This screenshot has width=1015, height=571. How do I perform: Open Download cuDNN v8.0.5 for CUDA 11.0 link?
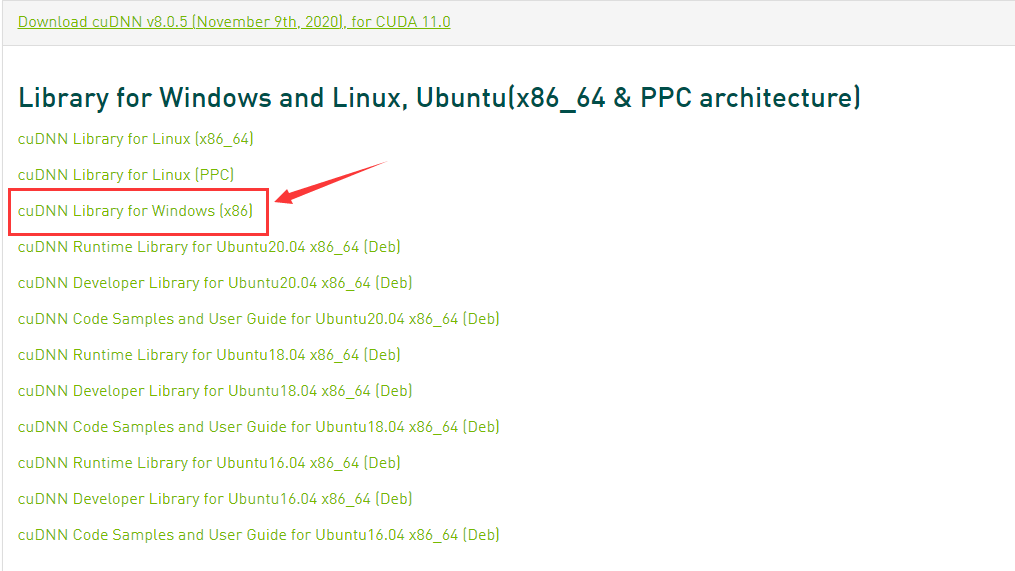(x=234, y=21)
